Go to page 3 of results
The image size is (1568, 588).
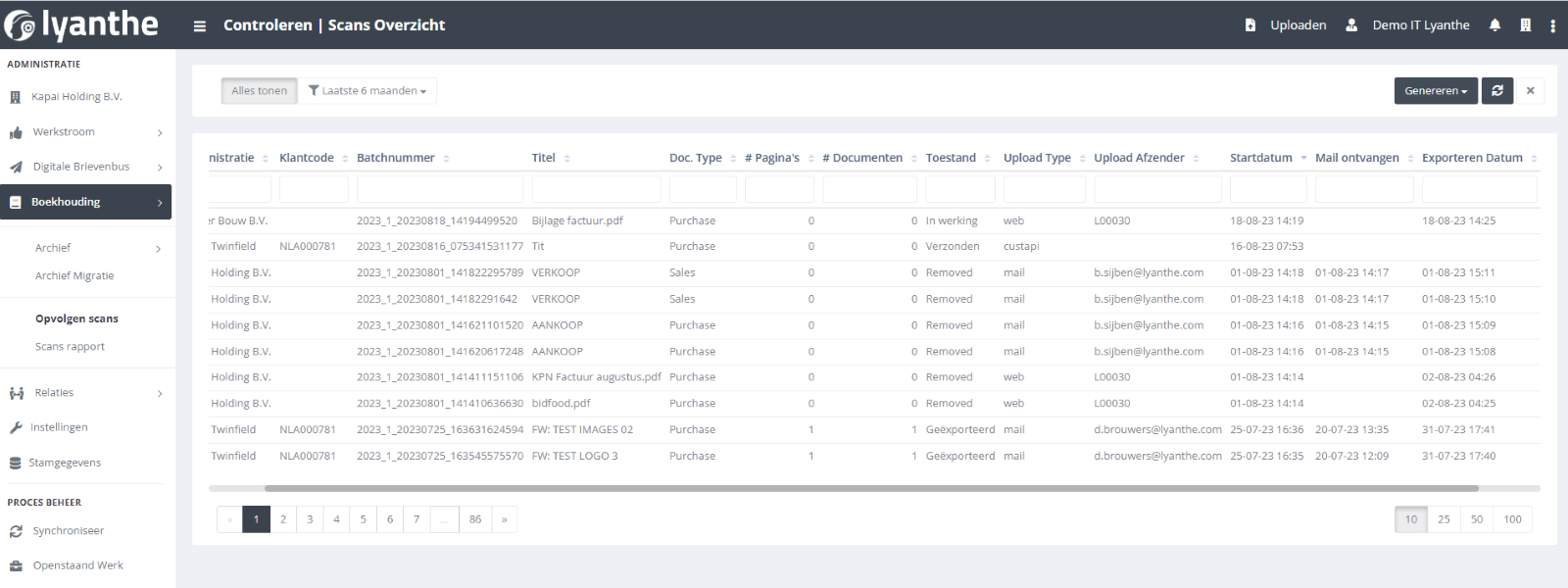[x=310, y=519]
